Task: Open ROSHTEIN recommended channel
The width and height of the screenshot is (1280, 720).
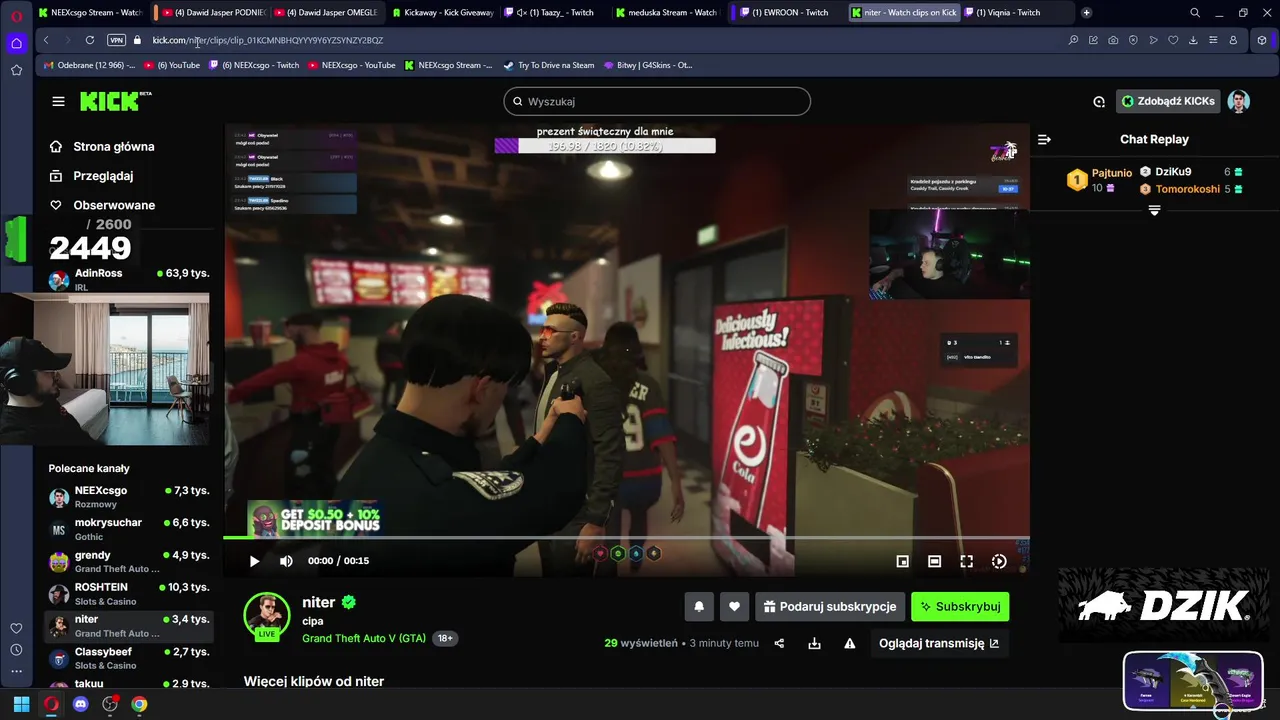Action: (x=128, y=593)
